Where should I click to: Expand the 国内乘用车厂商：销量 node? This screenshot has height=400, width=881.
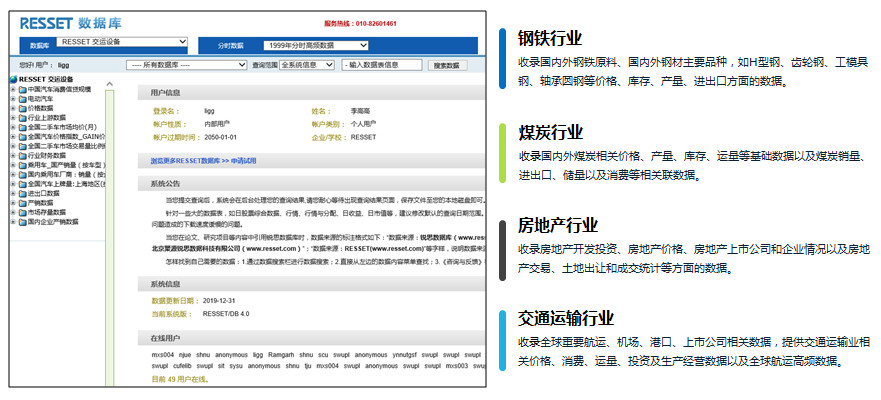tap(13, 175)
